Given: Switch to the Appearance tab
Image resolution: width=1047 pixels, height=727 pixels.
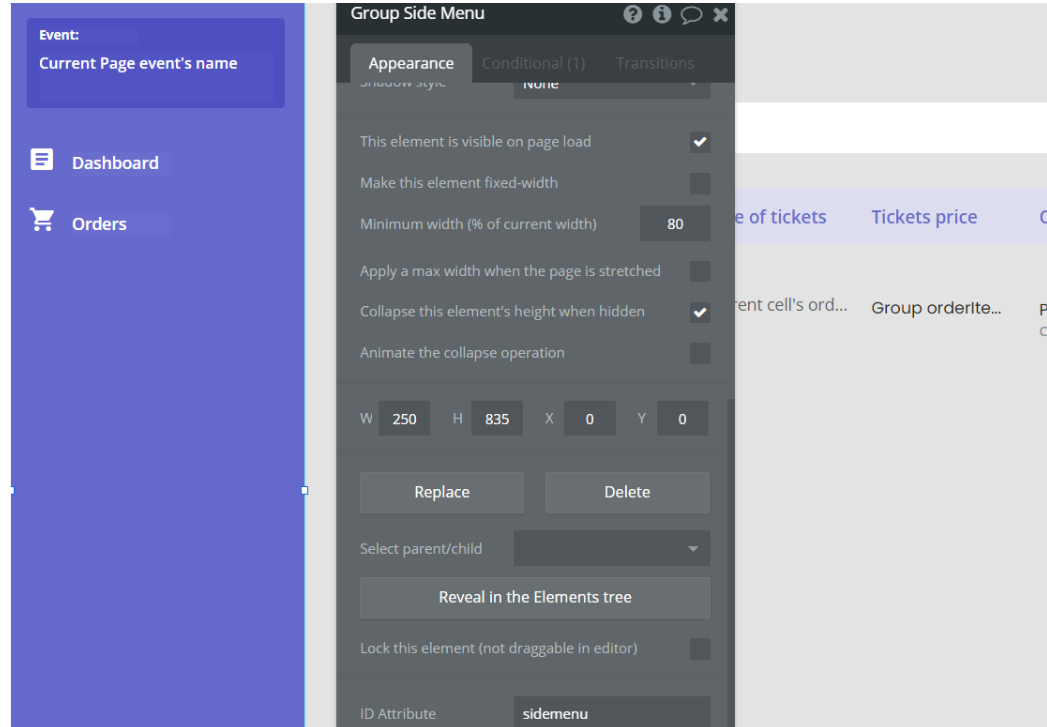Looking at the screenshot, I should 411,63.
